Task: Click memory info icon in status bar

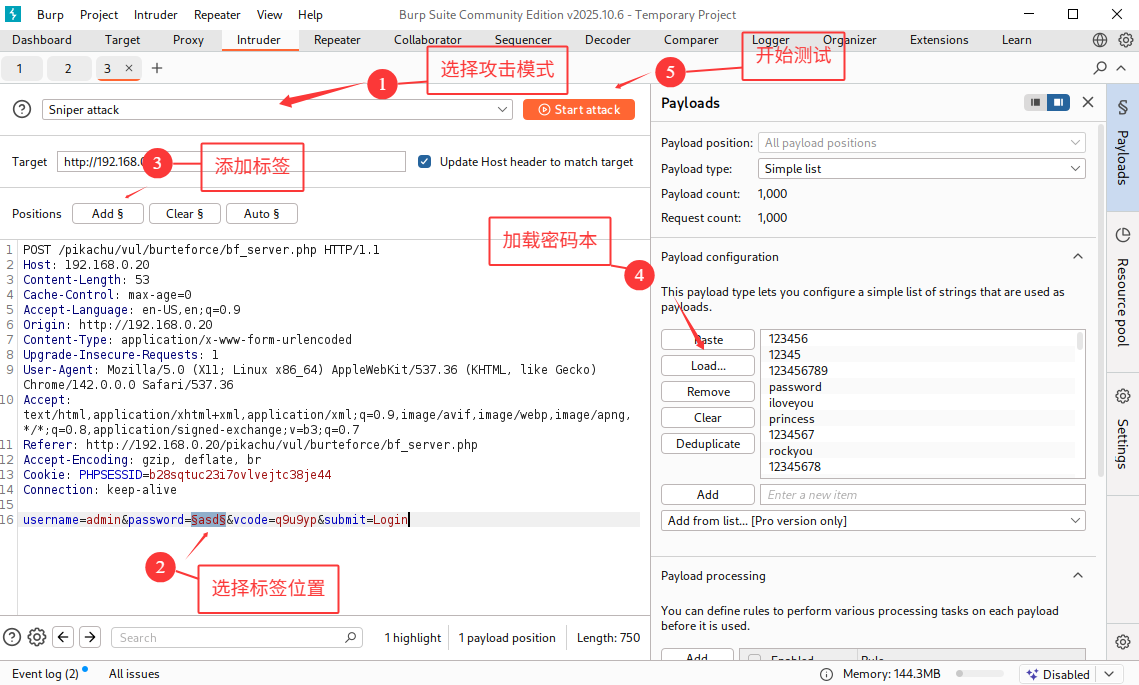Action: tap(826, 674)
